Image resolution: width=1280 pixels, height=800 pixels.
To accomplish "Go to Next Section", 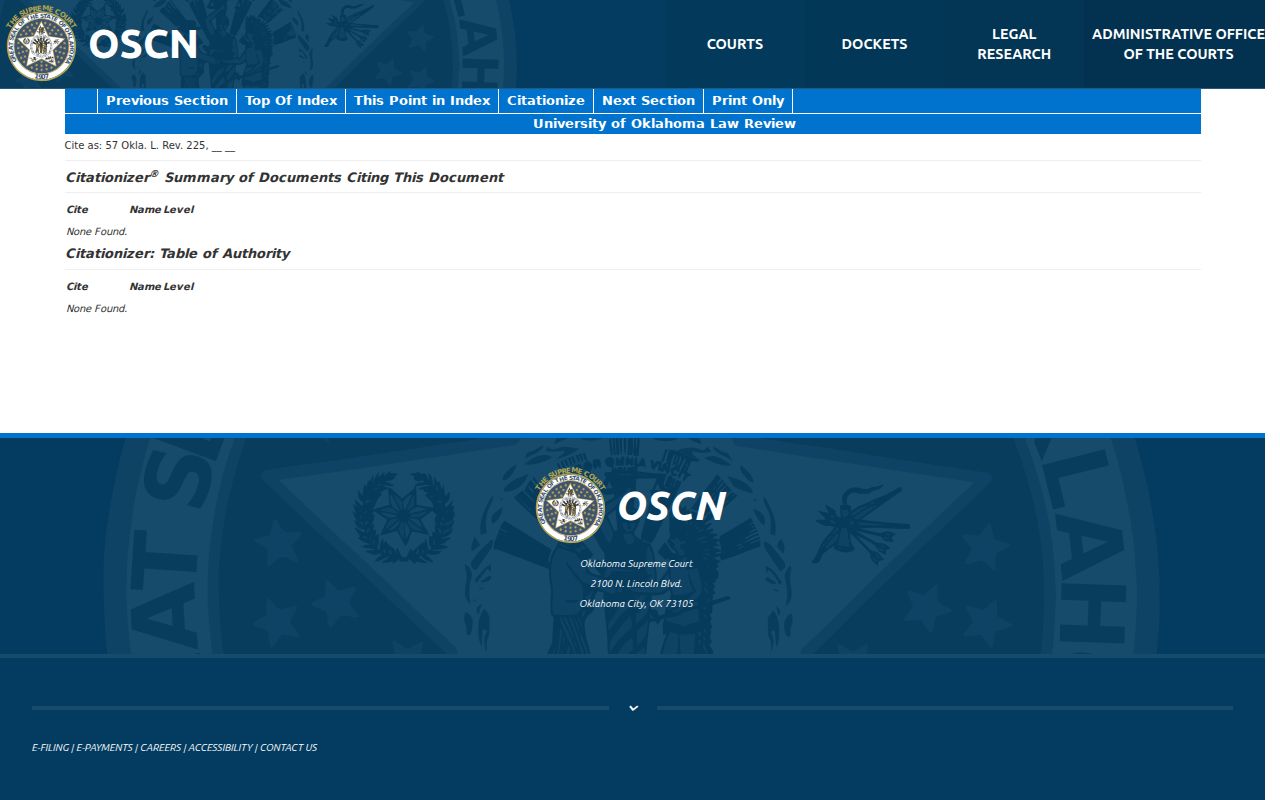I will click(x=648, y=101).
